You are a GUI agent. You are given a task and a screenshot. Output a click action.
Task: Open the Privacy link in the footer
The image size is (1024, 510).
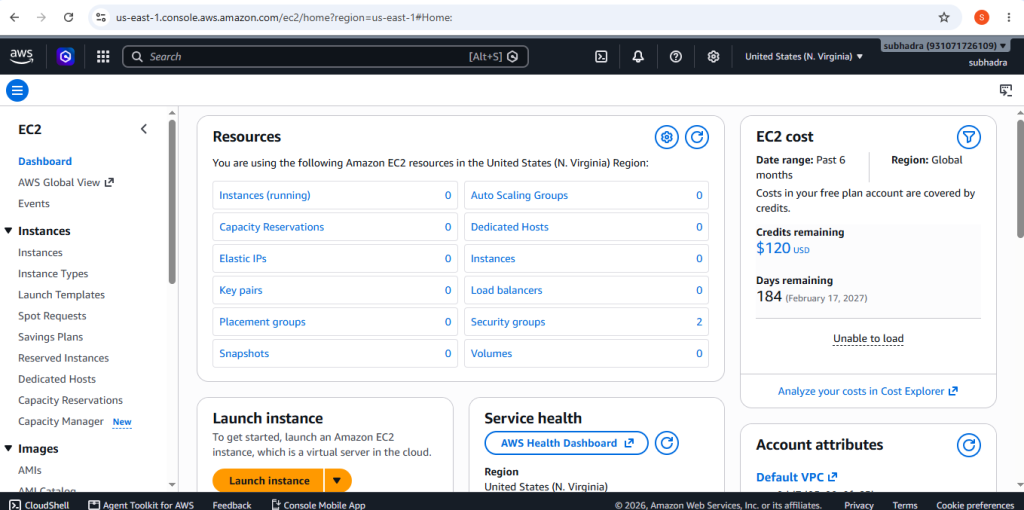(x=859, y=505)
